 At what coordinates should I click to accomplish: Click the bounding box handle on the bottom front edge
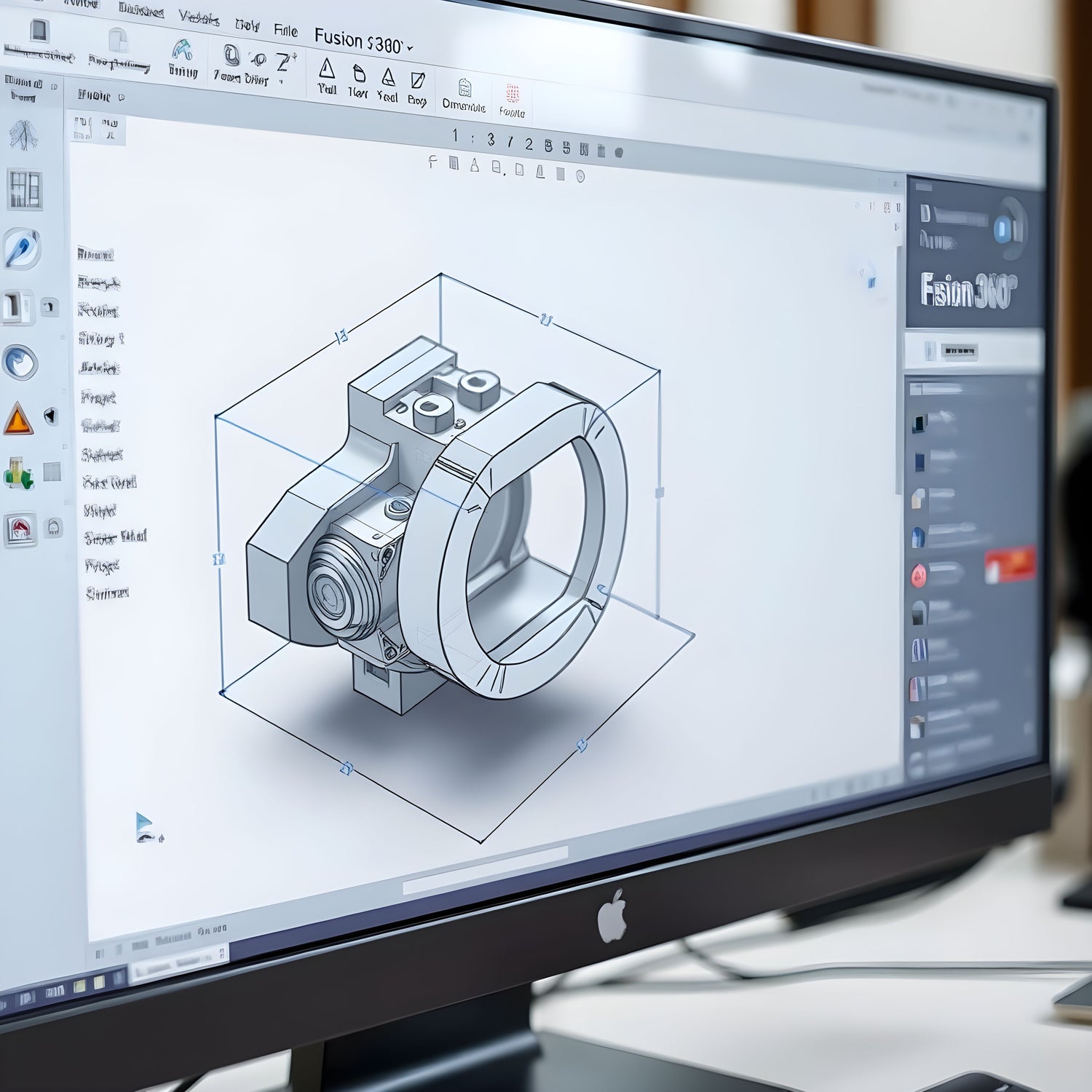click(x=347, y=767)
